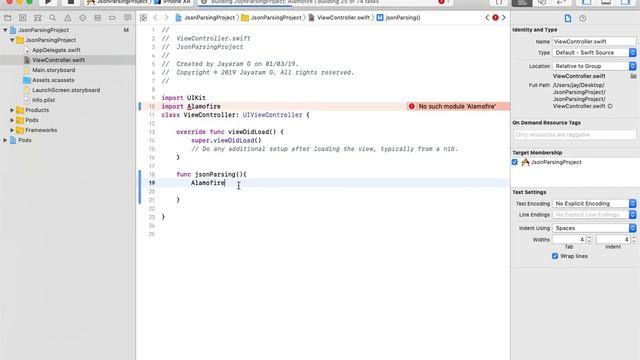
Task: Go back in editor history
Action: coord(155,18)
